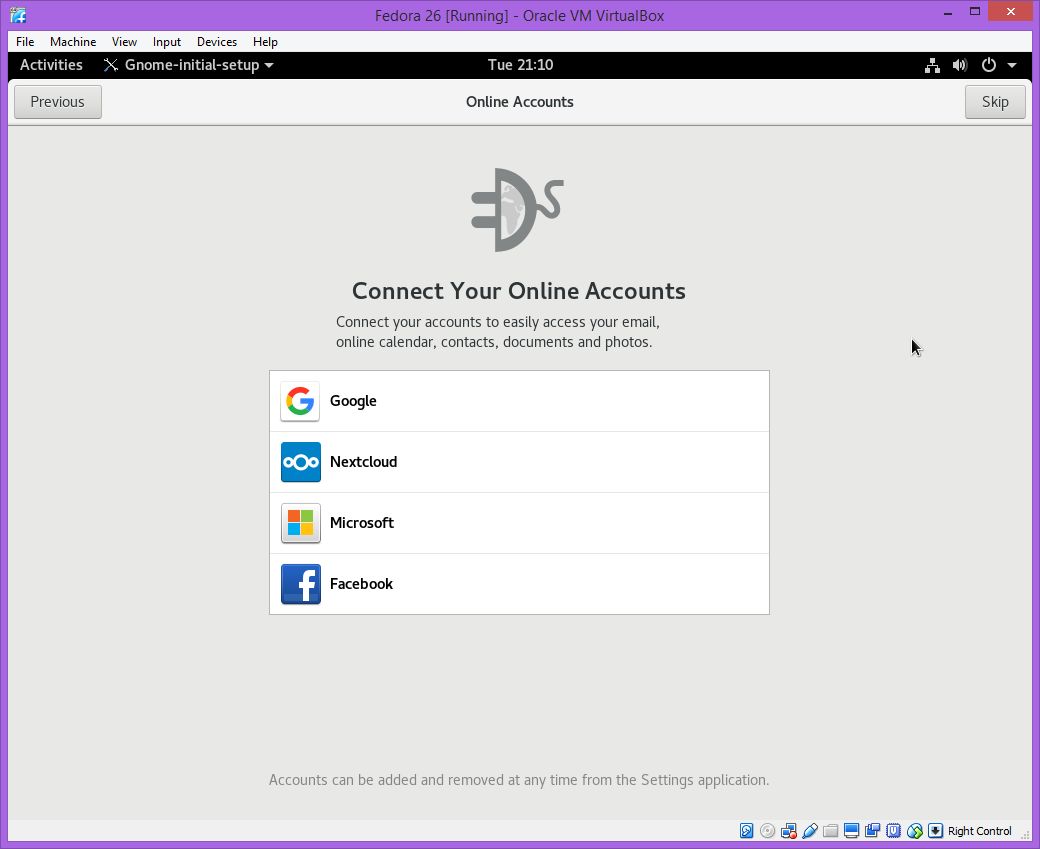Screen dimensions: 1040x849
Task: Click the network adapters icon in VirtualBox status bar
Action: [789, 830]
